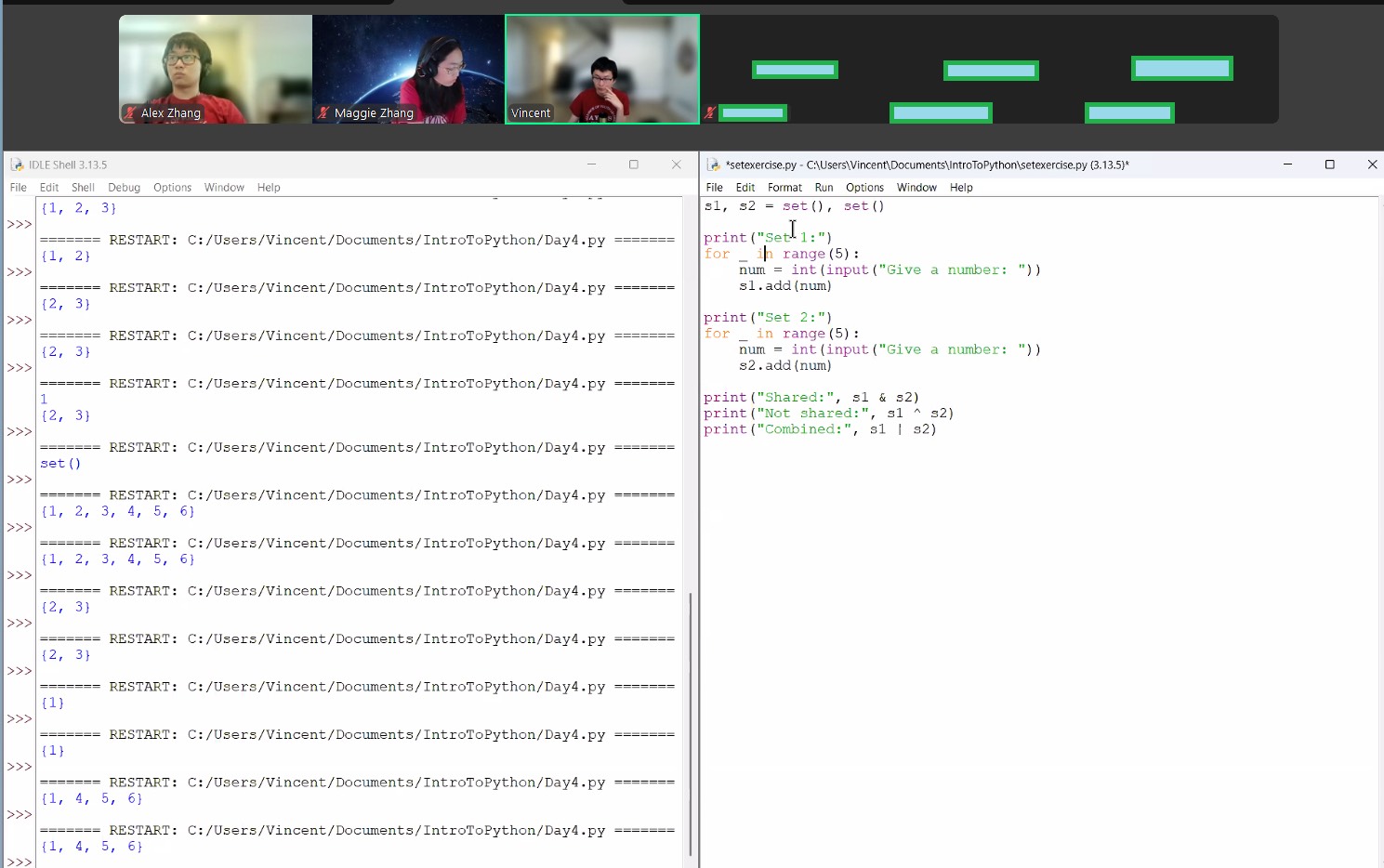This screenshot has height=868, width=1384.
Task: Open Shell menu in IDLE Shell window
Action: (83, 188)
